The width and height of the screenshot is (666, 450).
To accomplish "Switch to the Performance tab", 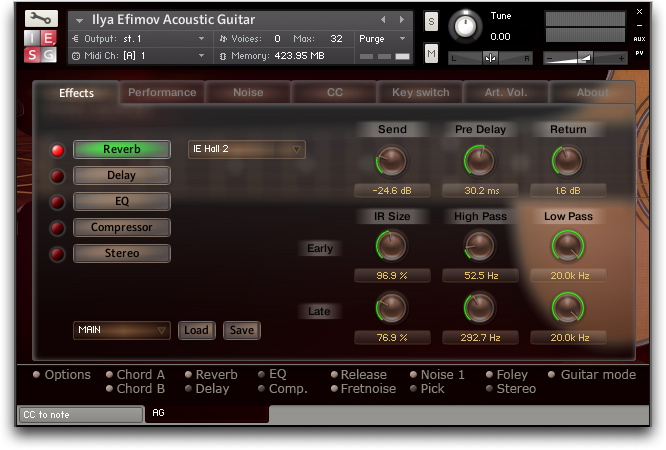I will pyautogui.click(x=162, y=92).
